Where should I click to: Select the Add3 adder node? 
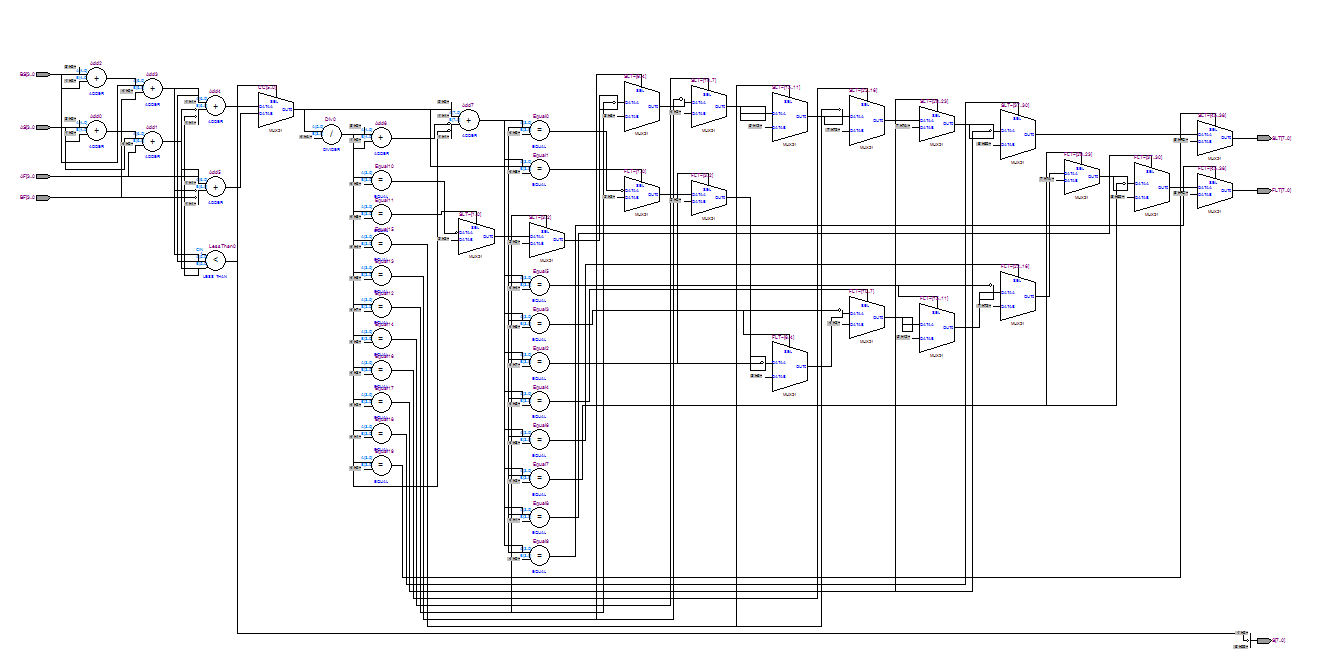tap(153, 89)
